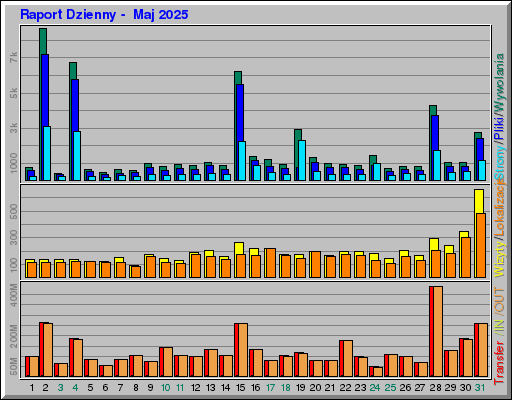Click day label 5 on the bottom axis
The image size is (512, 400).
[90, 388]
